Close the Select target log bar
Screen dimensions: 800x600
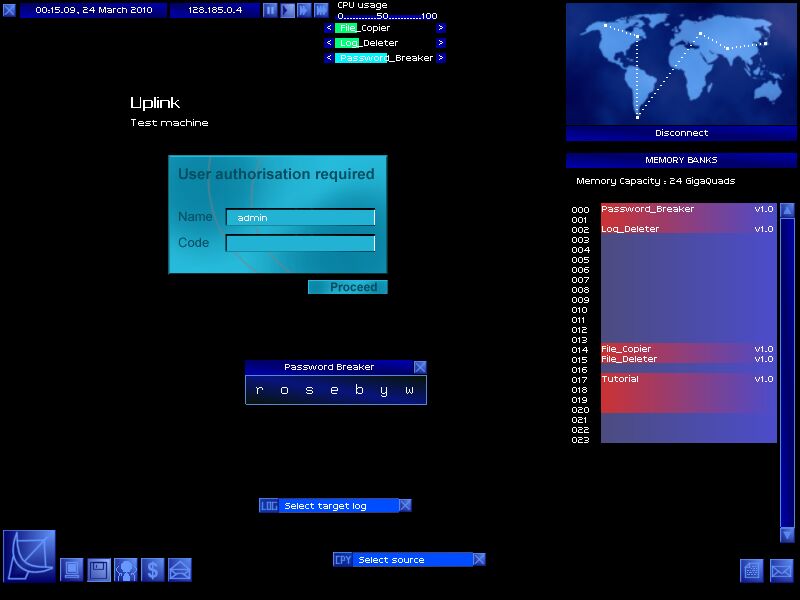(405, 506)
